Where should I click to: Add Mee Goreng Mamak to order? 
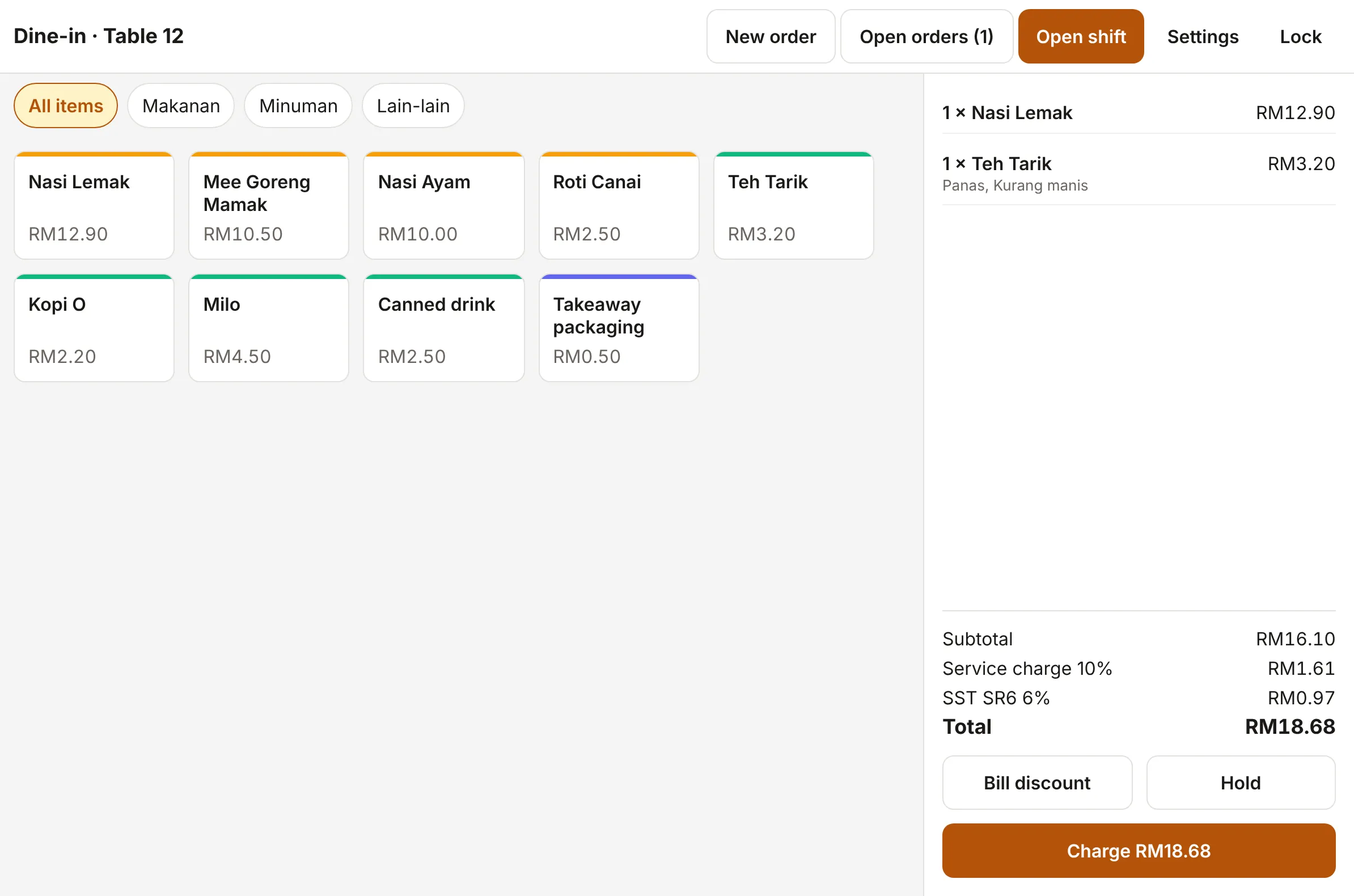269,206
